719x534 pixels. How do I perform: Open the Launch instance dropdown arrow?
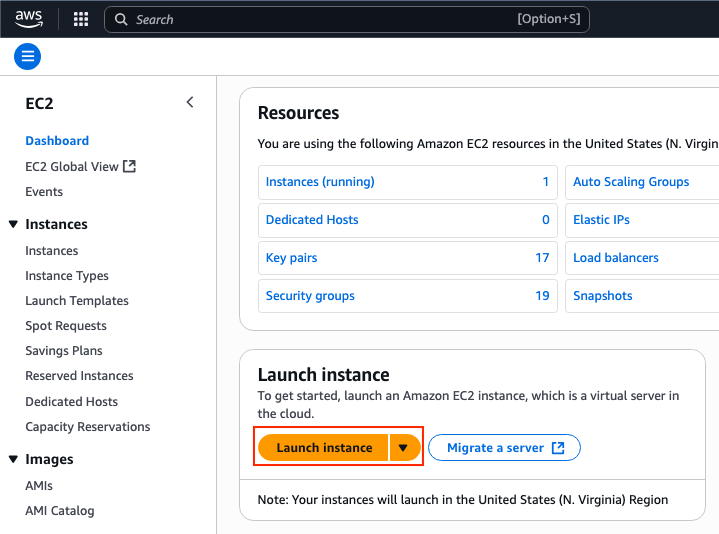click(405, 447)
